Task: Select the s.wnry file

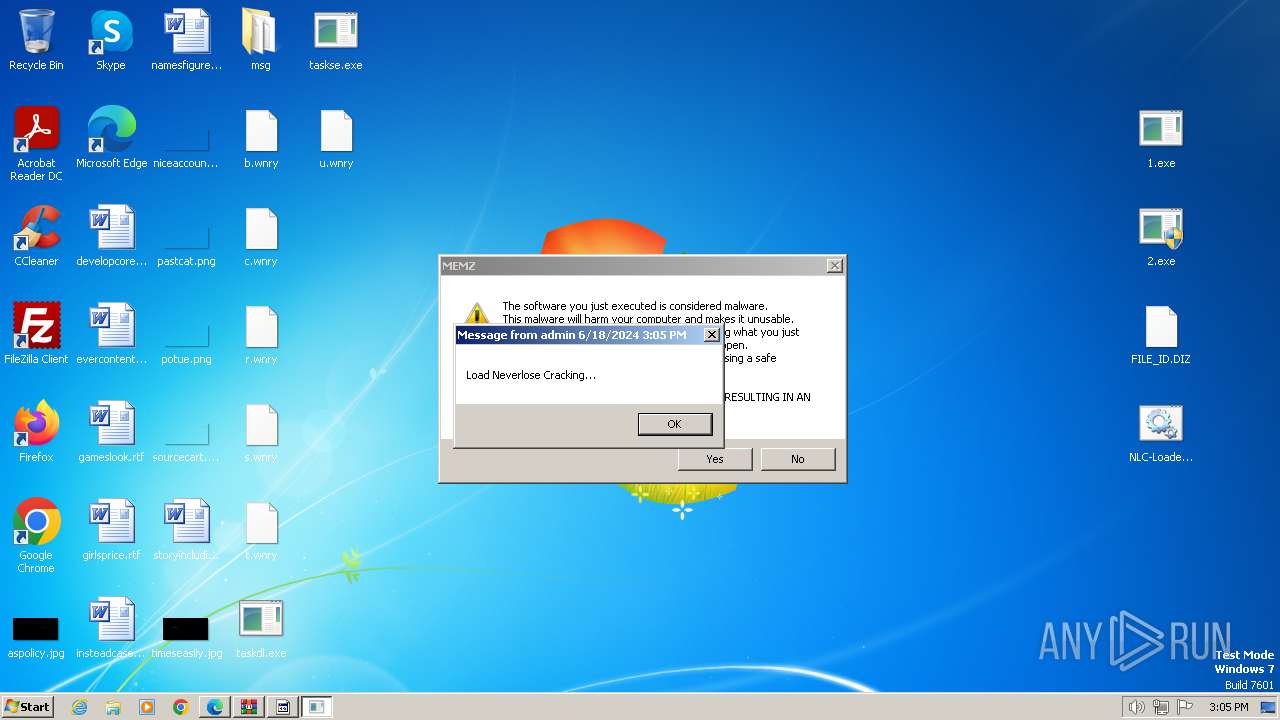Action: 261,432
